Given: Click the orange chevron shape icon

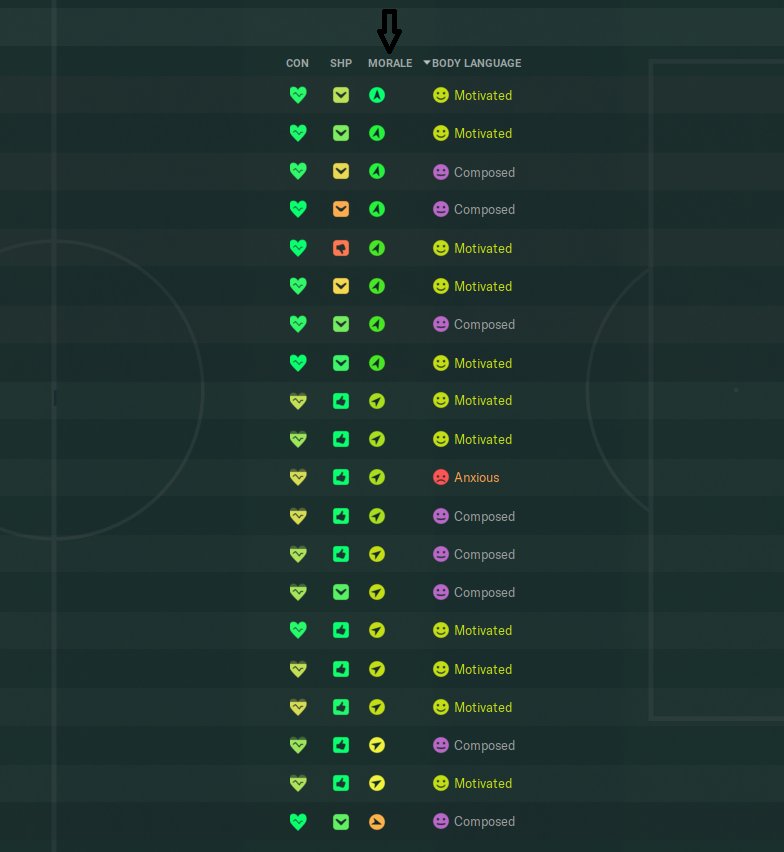Looking at the screenshot, I should point(341,210).
